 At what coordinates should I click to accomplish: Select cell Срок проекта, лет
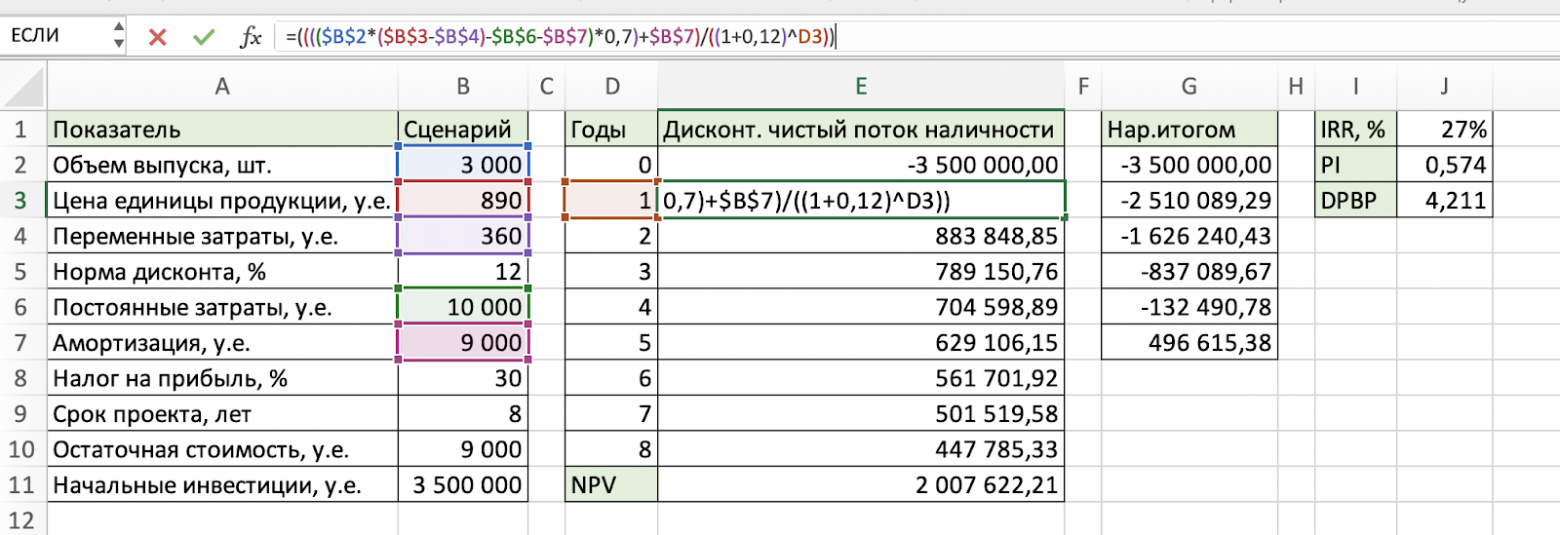(x=222, y=415)
